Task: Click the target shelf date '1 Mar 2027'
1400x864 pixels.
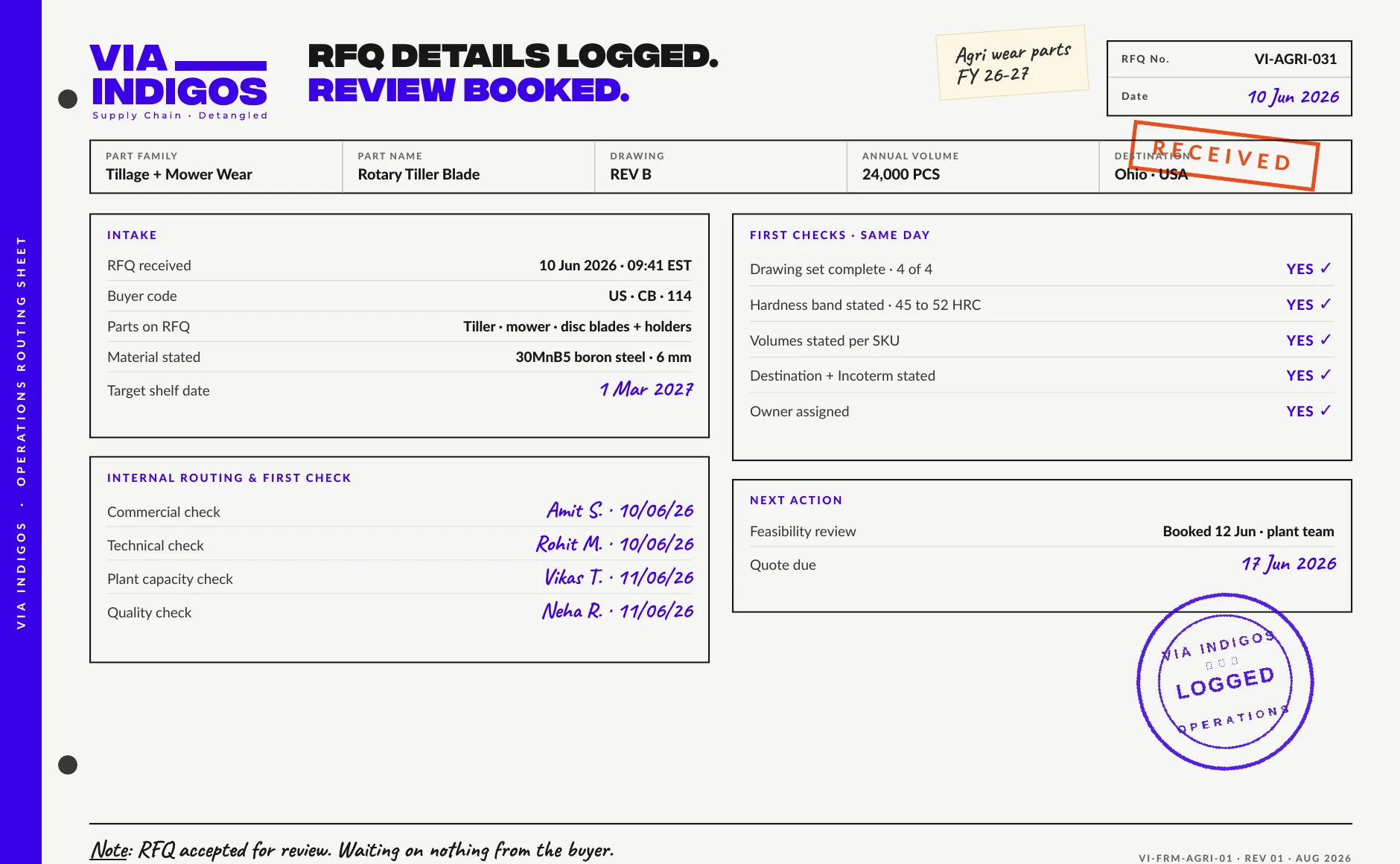Action: tap(646, 390)
